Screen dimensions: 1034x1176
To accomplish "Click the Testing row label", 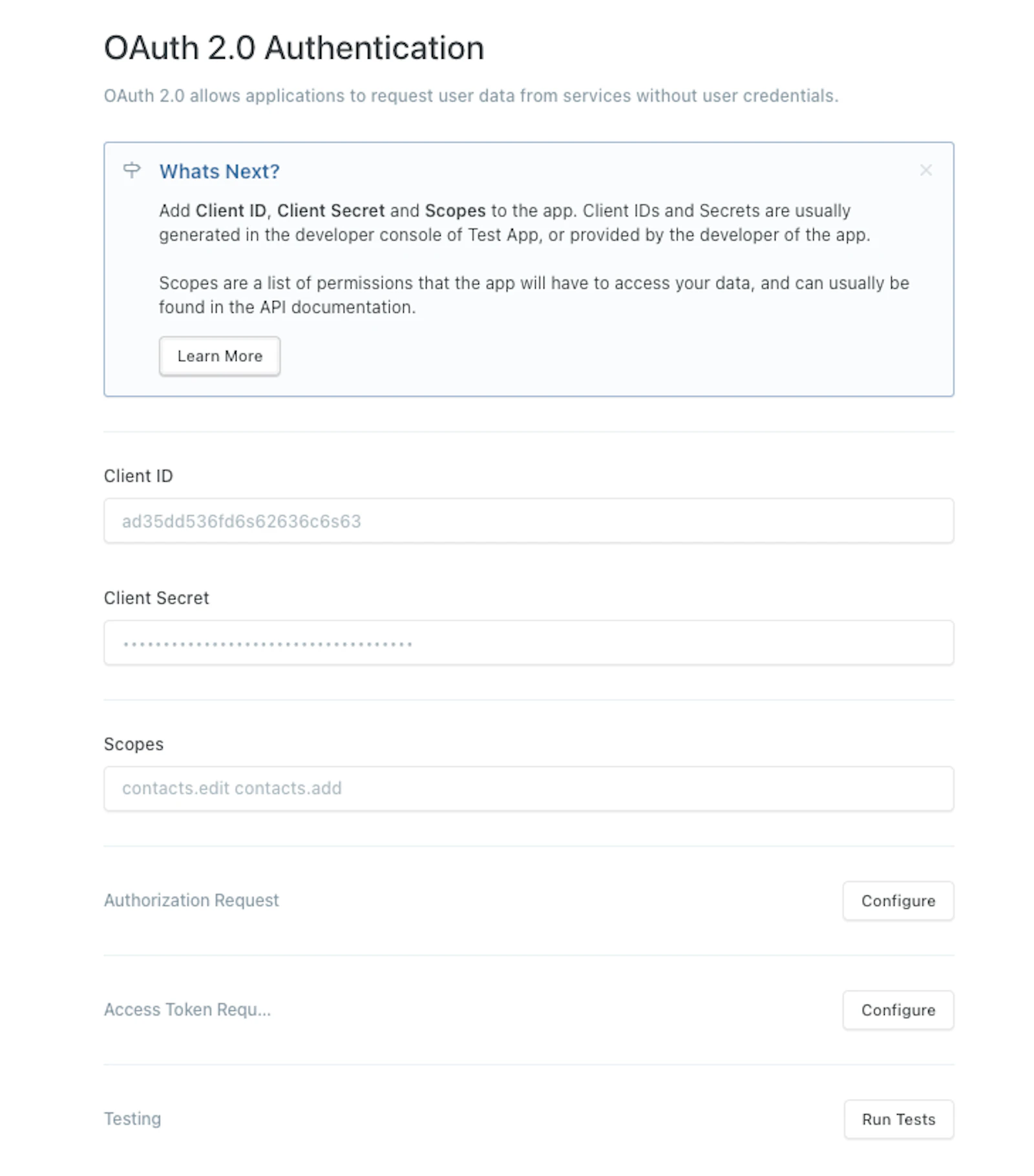I will [x=132, y=1118].
